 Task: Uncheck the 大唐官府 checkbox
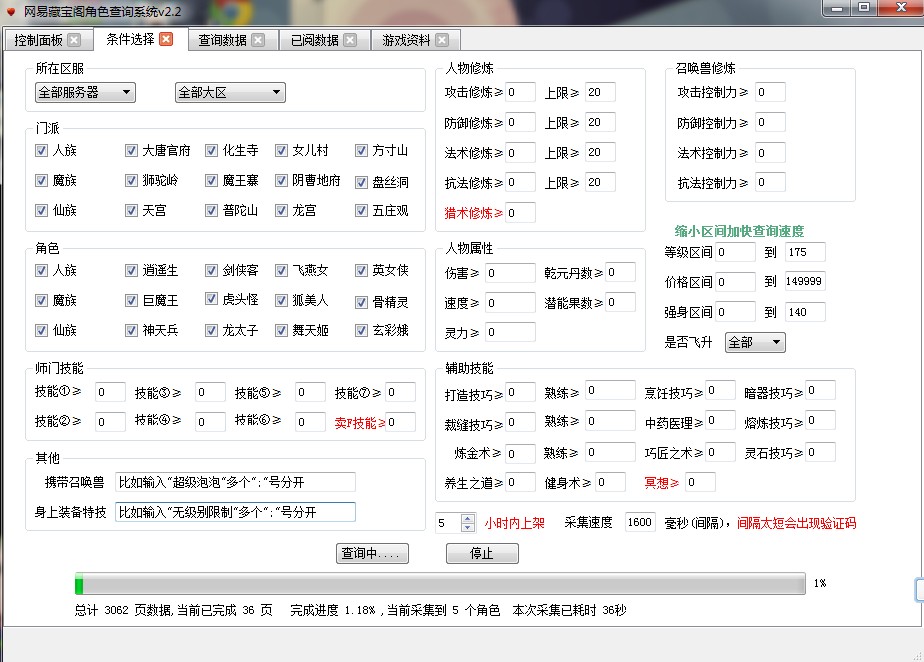pos(131,150)
